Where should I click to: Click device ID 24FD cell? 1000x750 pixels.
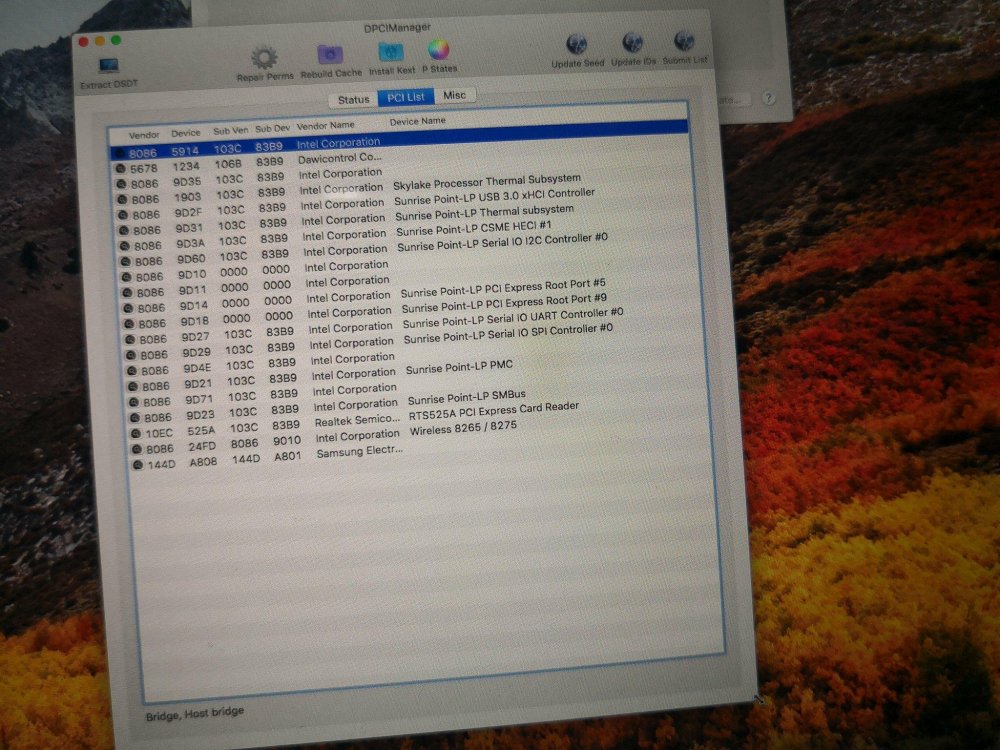pos(202,446)
